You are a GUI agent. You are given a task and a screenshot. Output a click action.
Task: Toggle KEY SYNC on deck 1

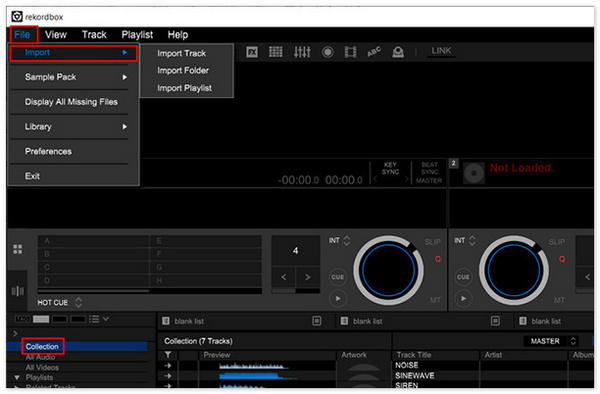coord(390,169)
